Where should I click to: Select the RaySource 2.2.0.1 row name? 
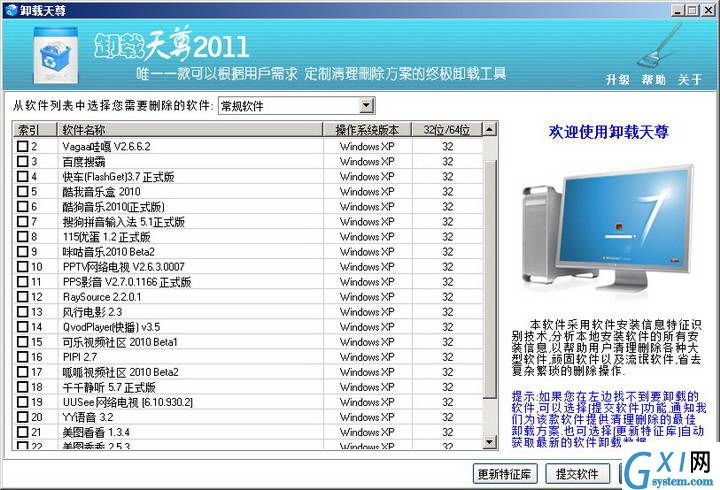tap(102, 297)
